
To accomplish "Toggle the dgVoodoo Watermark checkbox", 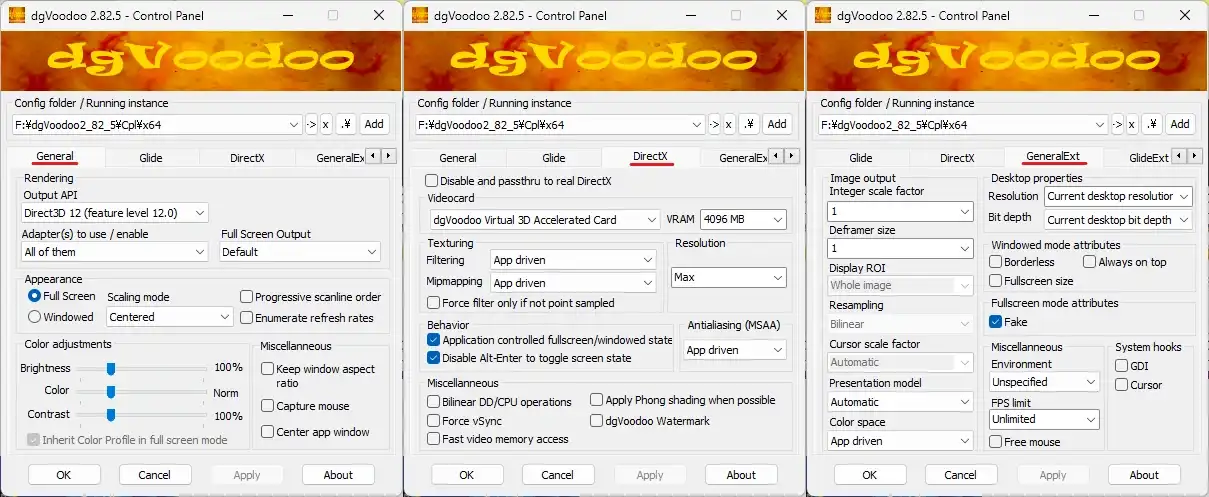I will (597, 421).
